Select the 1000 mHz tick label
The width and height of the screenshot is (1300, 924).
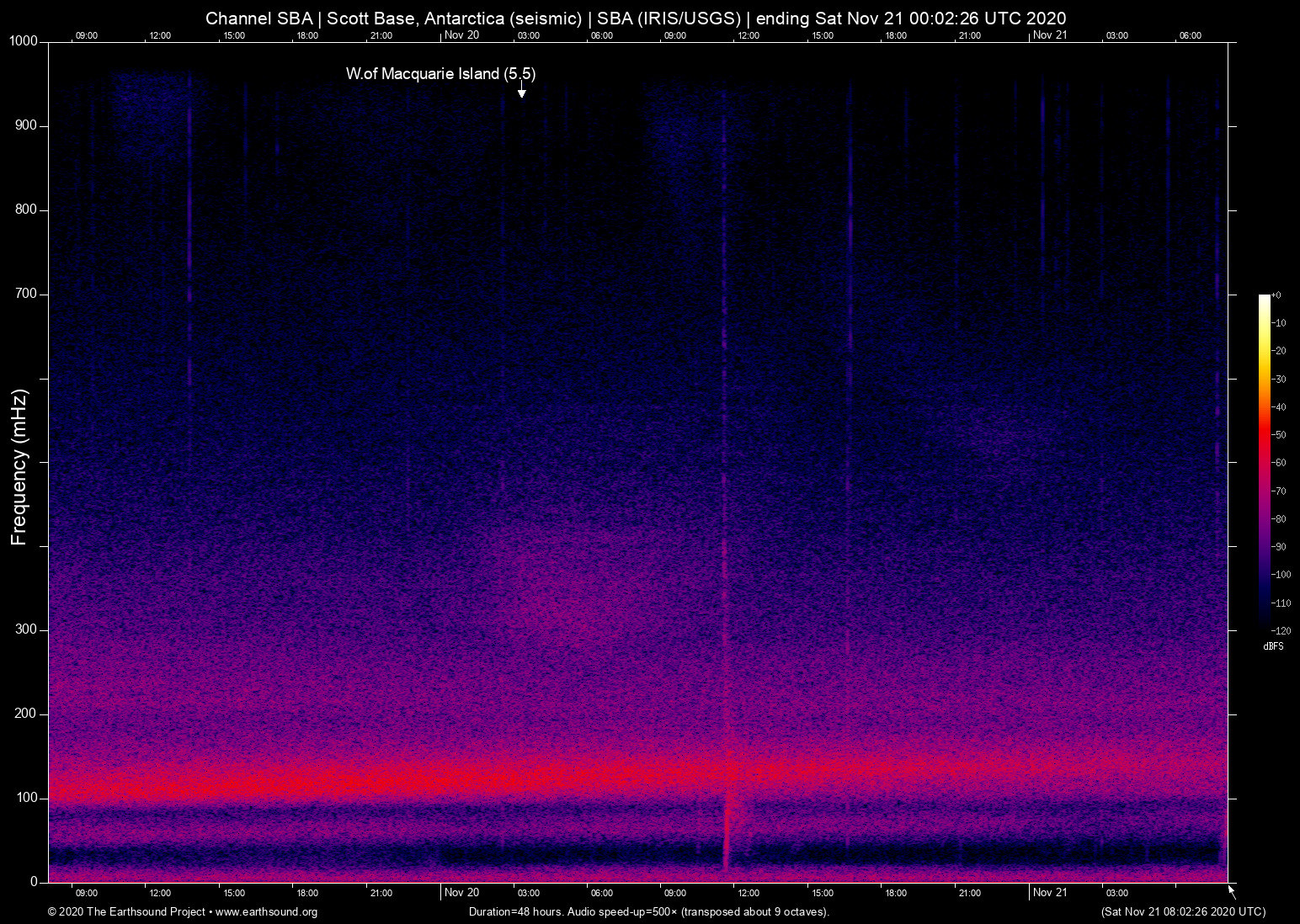22,40
